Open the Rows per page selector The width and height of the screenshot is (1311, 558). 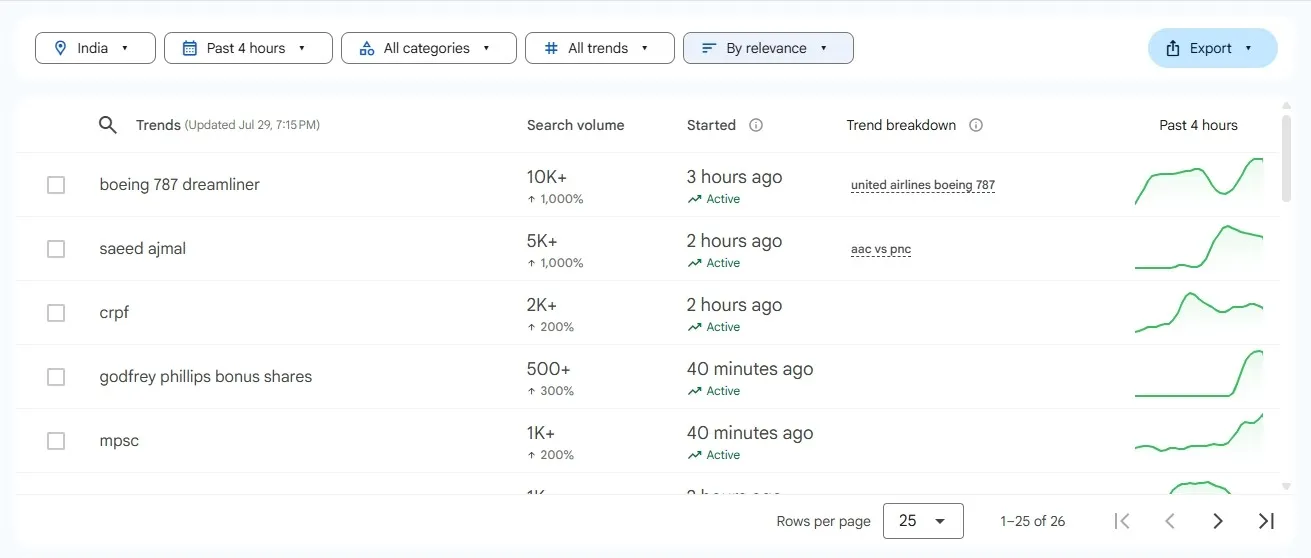pyautogui.click(x=922, y=521)
